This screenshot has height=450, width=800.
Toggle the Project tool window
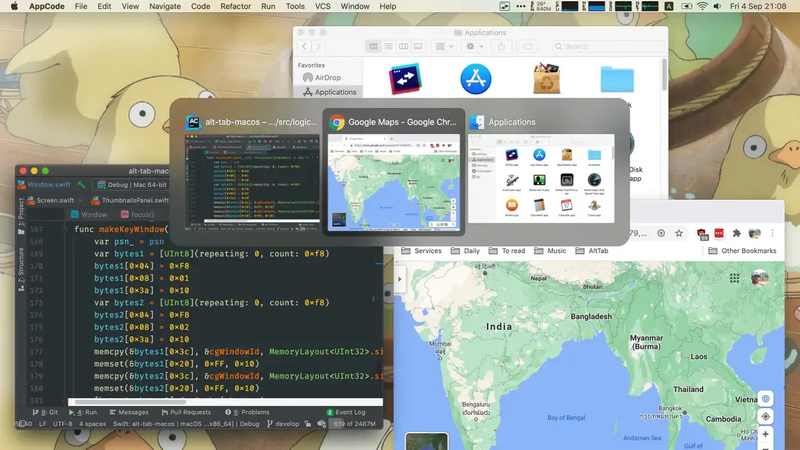21,208
